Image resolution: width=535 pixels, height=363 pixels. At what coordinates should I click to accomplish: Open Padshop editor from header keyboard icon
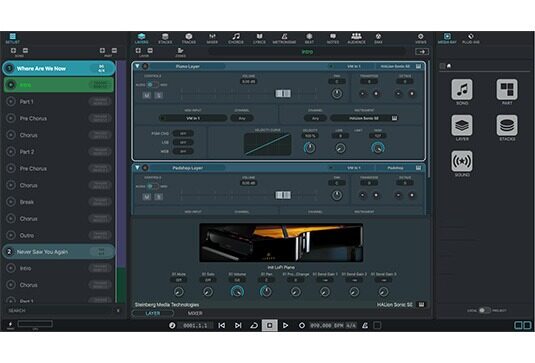[418, 168]
